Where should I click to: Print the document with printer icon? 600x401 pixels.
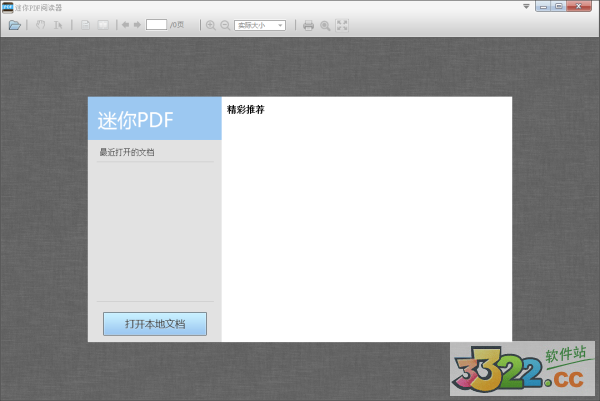pos(308,26)
